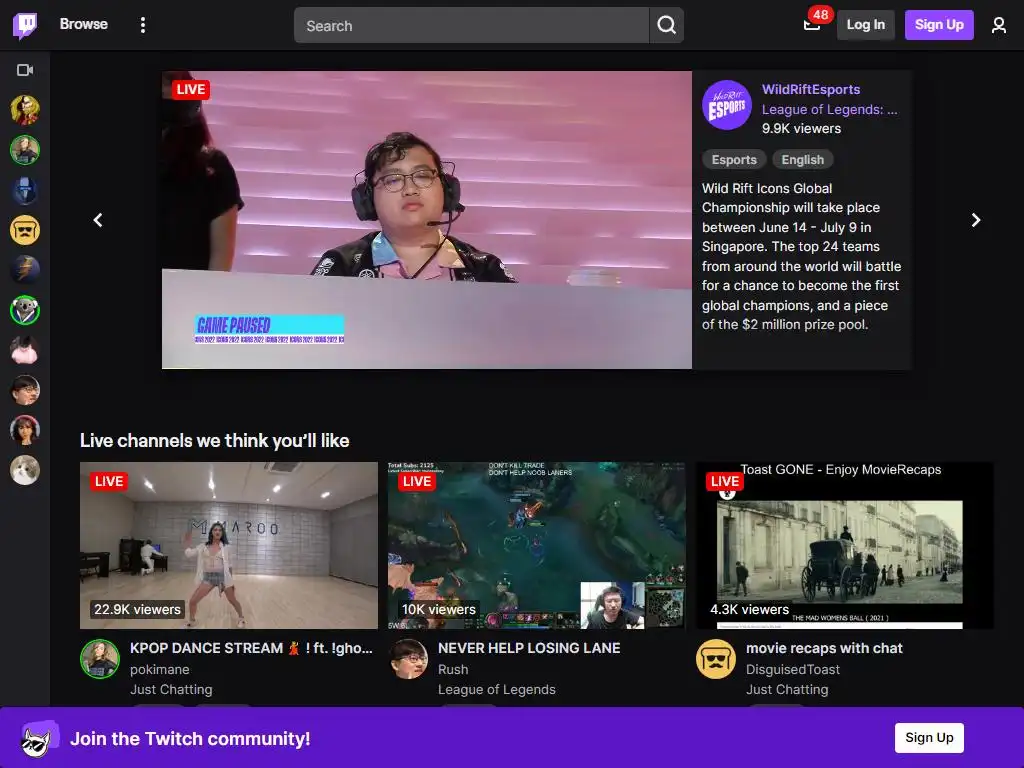The height and width of the screenshot is (768, 1024).
Task: Open League of Legends category under Rush
Action: click(x=496, y=690)
